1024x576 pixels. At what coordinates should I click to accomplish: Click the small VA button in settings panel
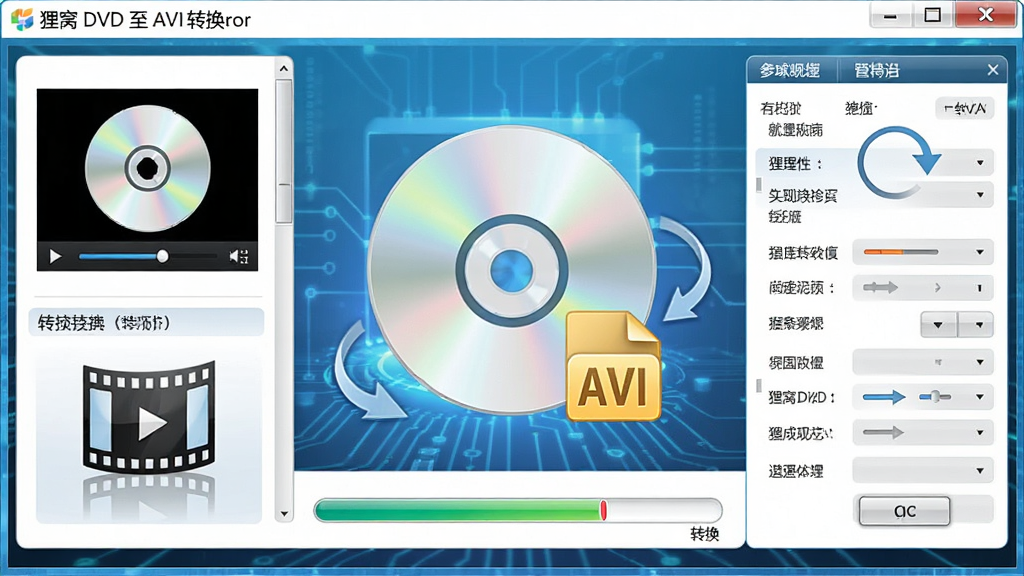[x=965, y=108]
